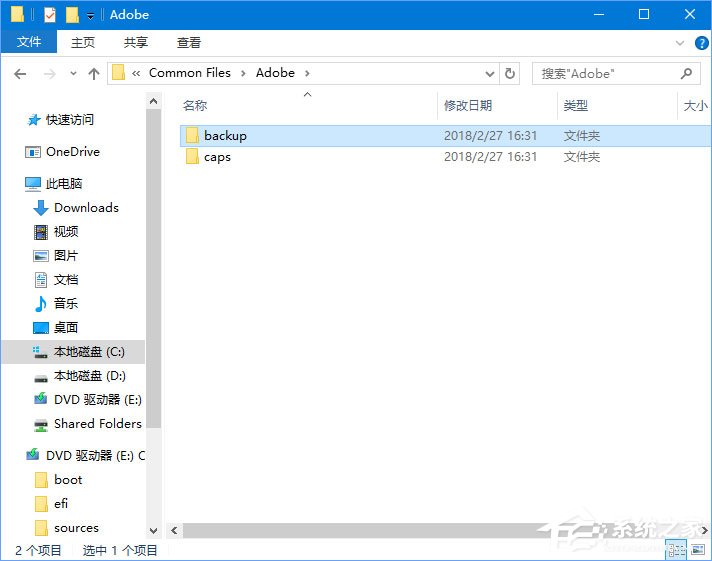Viewport: 712px width, 561px height.
Task: Click the search magnifier icon
Action: click(x=687, y=73)
